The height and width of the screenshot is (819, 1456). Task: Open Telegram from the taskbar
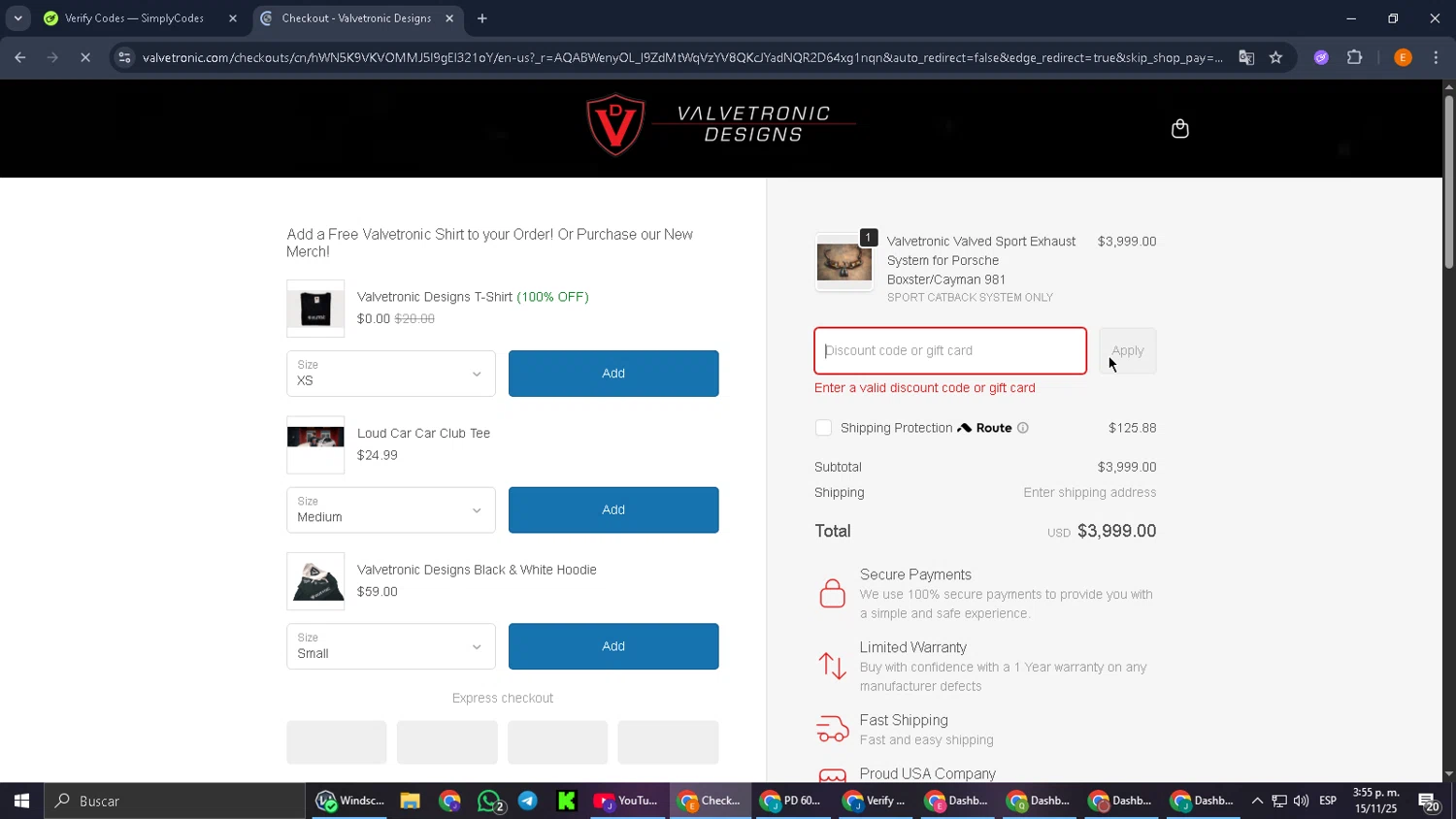coord(528,801)
